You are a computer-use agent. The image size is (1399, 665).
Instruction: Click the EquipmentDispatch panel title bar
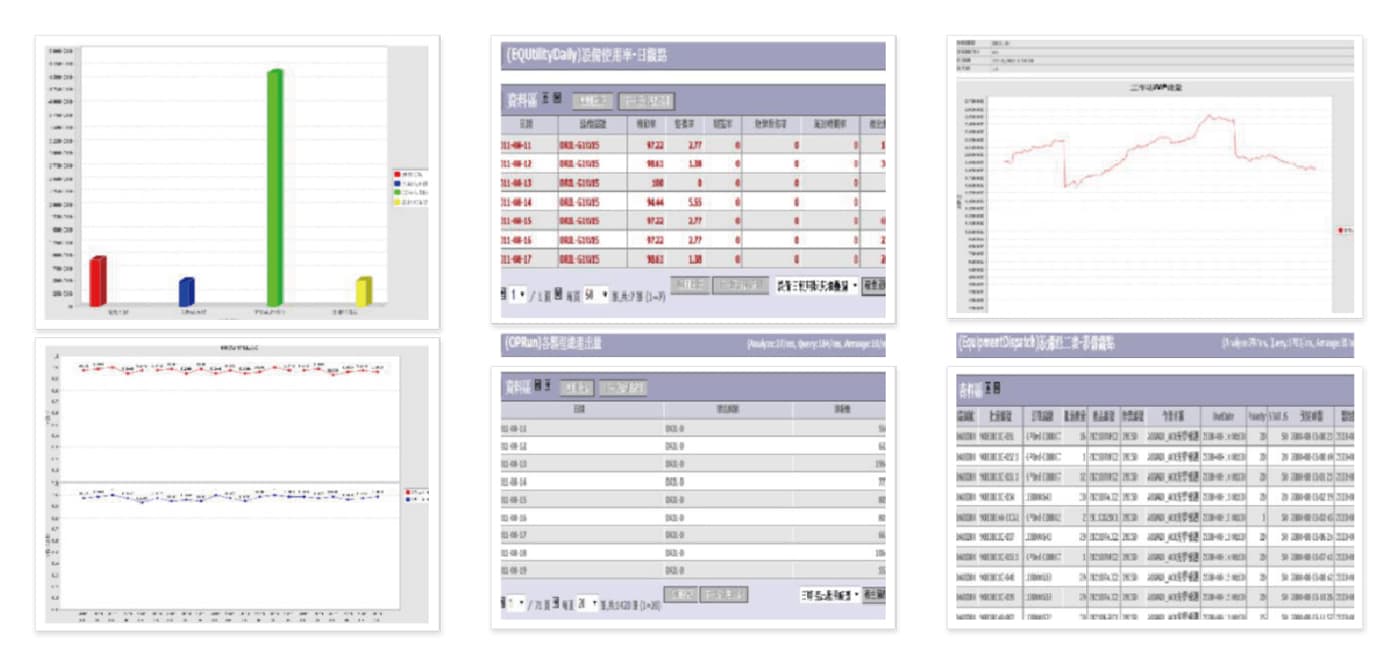point(1155,344)
